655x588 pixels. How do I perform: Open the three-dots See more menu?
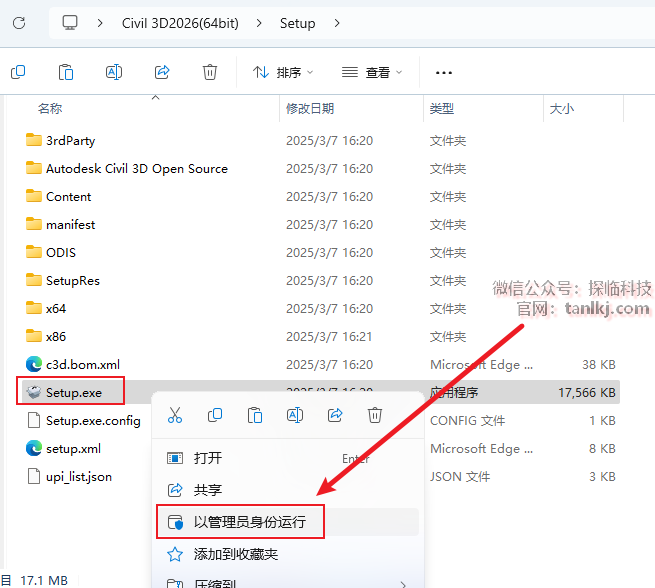pos(444,73)
